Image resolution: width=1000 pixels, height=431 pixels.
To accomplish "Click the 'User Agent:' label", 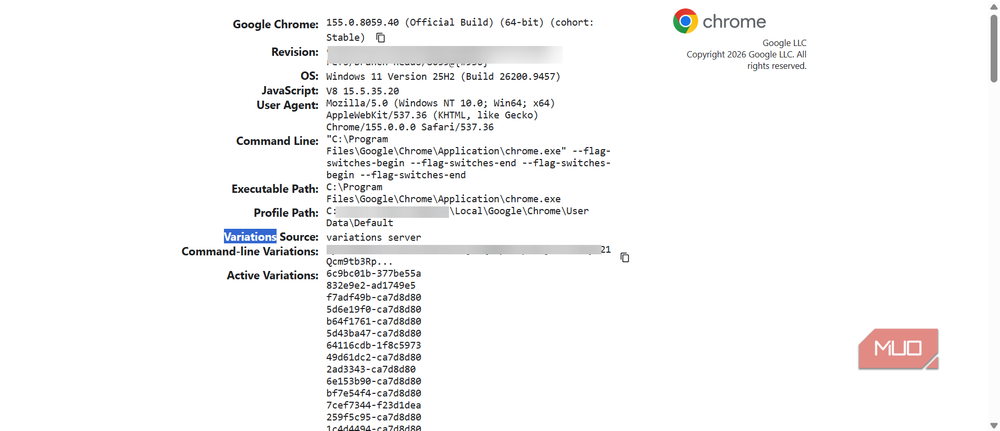I will tap(286, 105).
